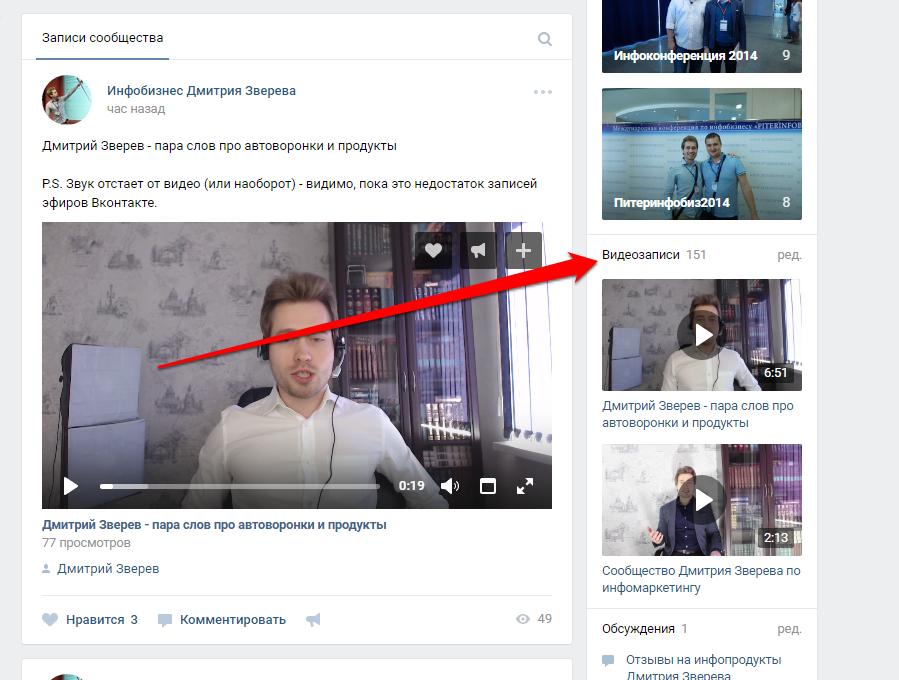Play the 2:13 video thumbnail
899x680 pixels.
pyautogui.click(x=702, y=499)
